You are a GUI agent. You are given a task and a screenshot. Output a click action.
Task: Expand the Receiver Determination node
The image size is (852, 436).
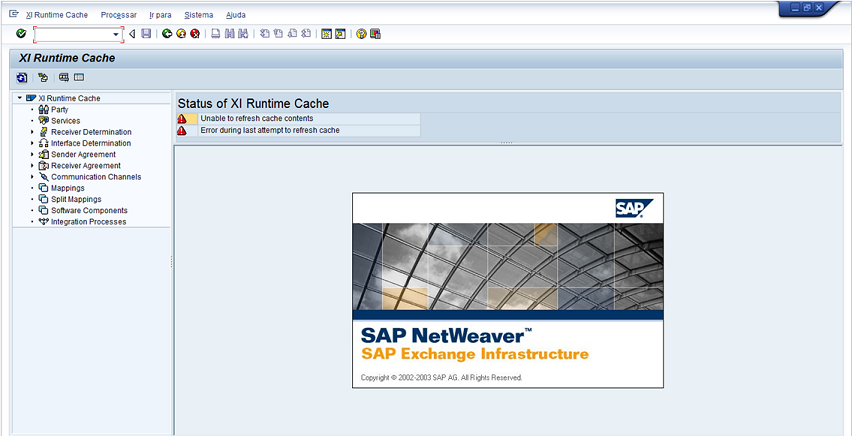click(32, 132)
